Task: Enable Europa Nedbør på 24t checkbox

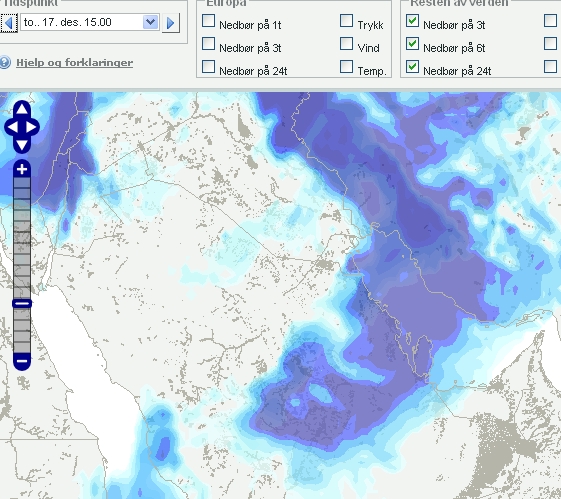Action: 208,67
